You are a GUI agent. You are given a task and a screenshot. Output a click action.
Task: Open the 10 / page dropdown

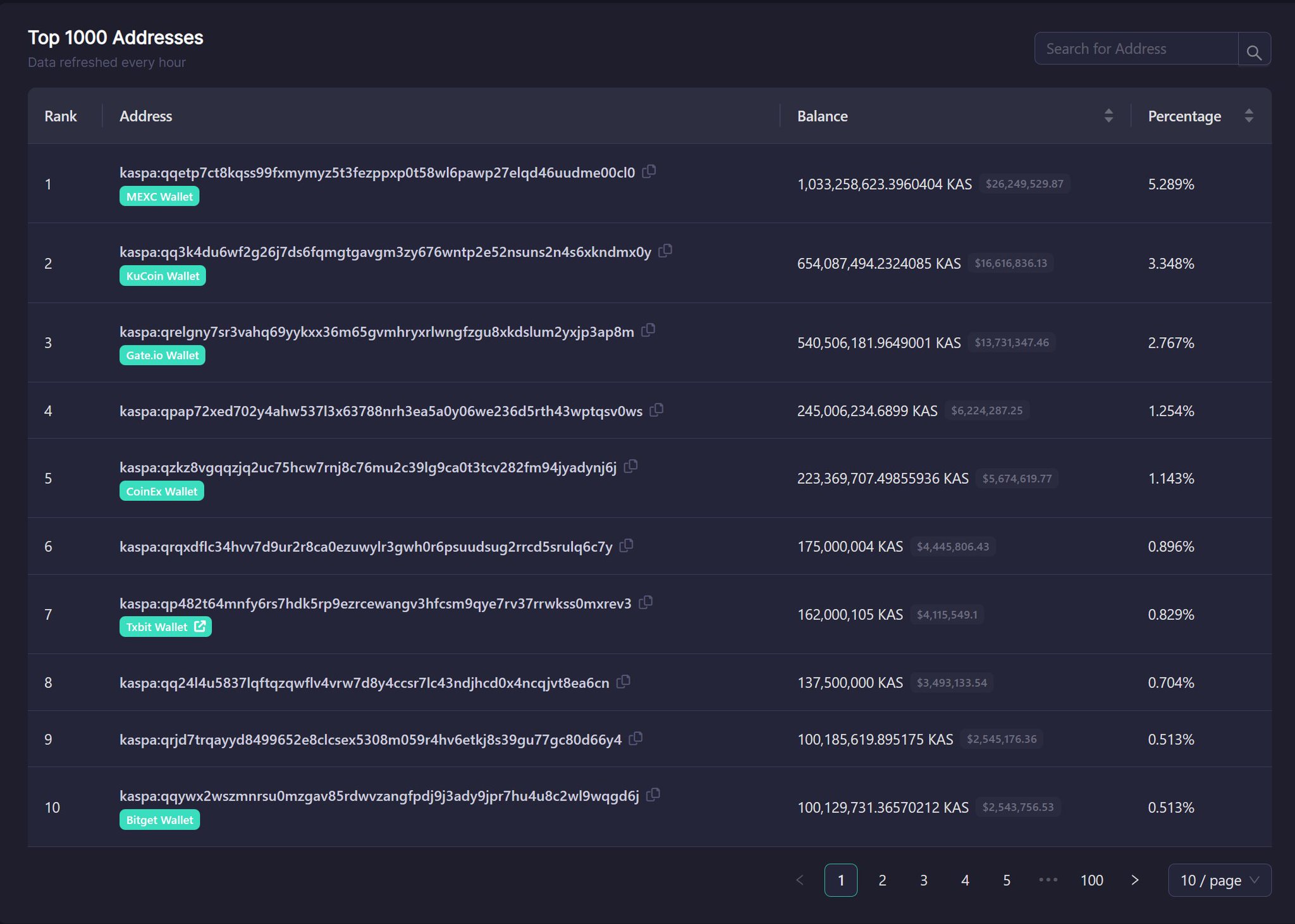pyautogui.click(x=1219, y=880)
